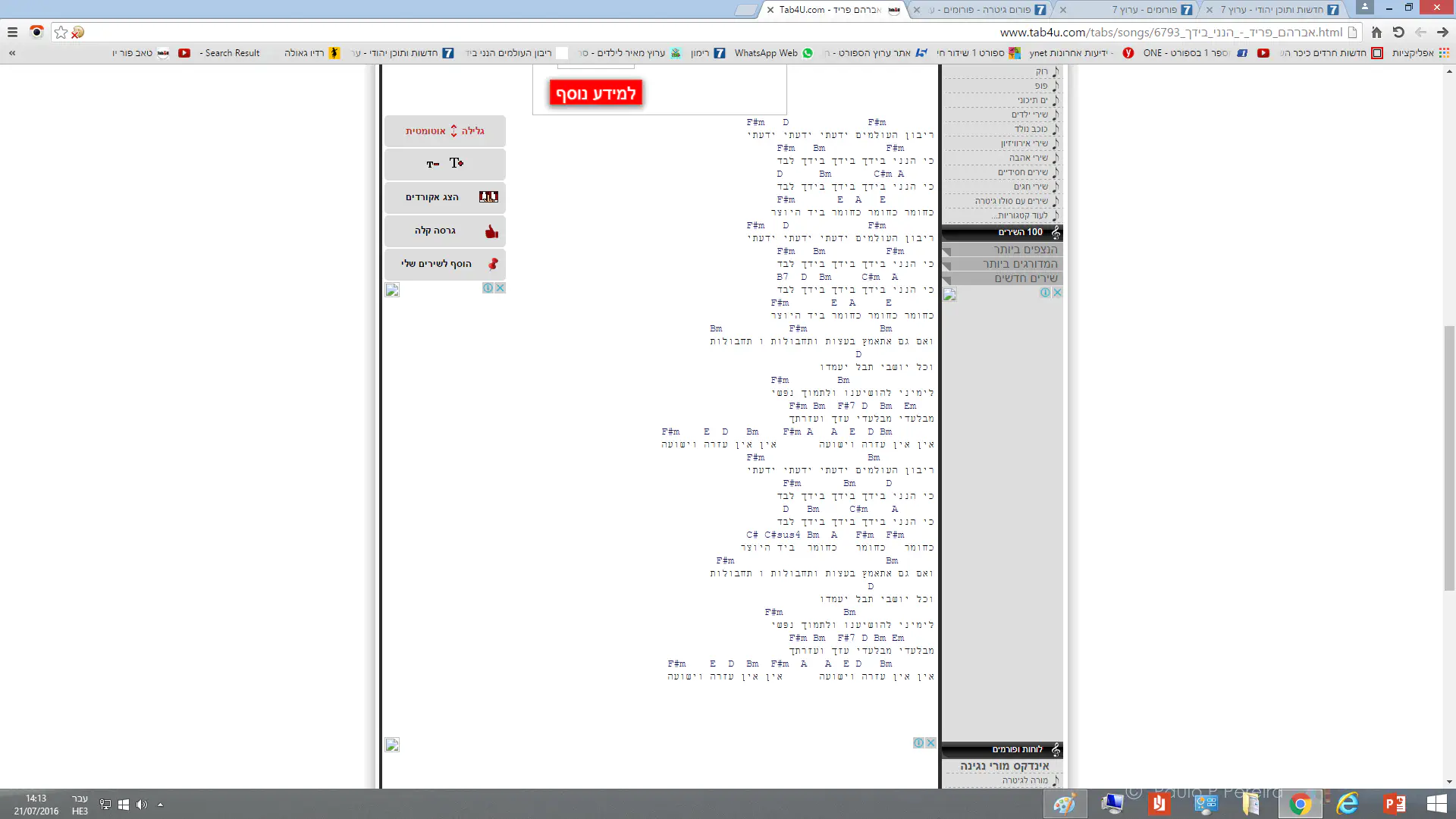Open PowerPoint from the taskbar

pos(1394,804)
